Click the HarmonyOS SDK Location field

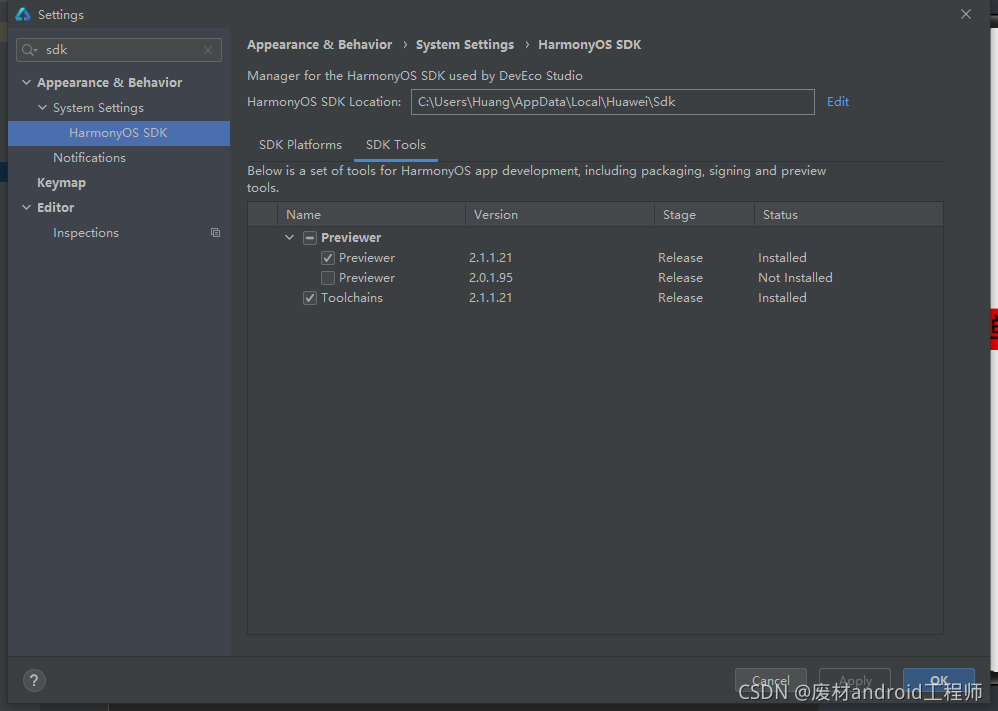pyautogui.click(x=612, y=102)
